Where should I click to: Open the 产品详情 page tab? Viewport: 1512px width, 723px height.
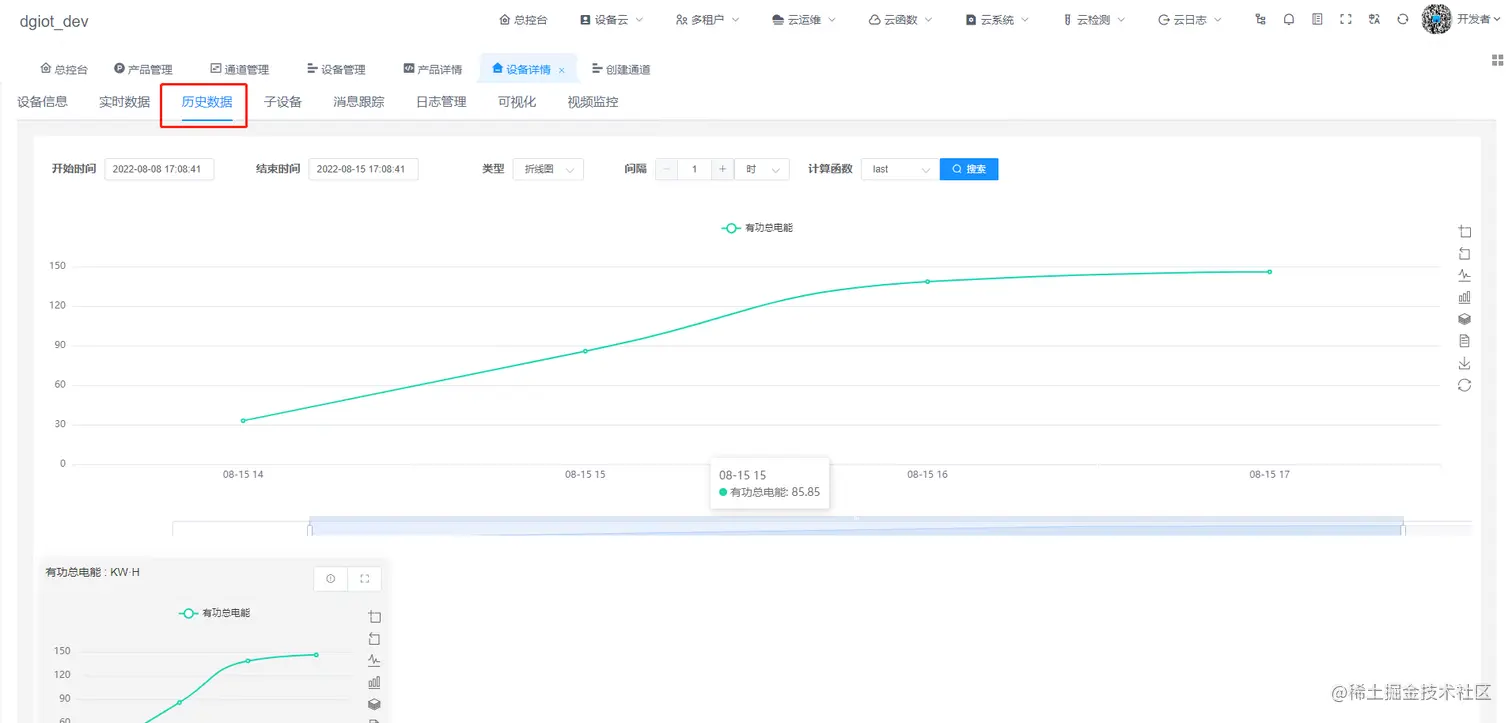point(433,69)
